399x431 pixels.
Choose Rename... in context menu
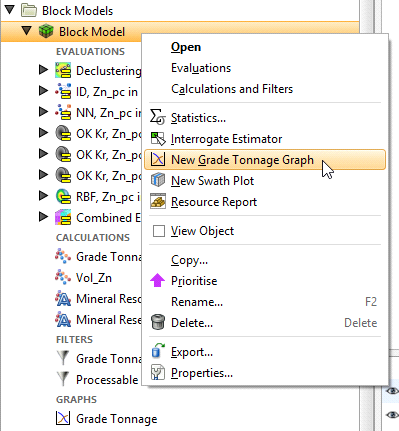[x=265, y=302]
